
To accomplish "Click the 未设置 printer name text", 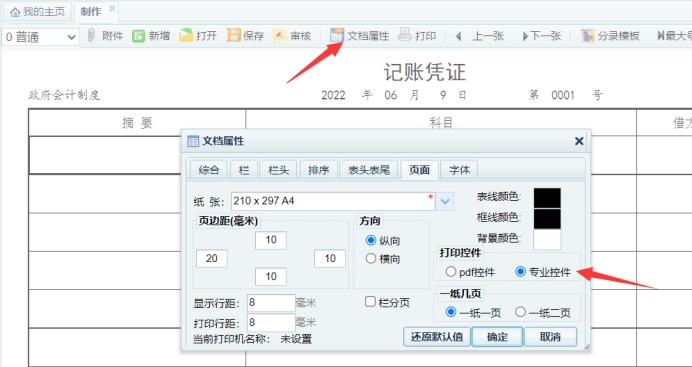I will tap(296, 339).
